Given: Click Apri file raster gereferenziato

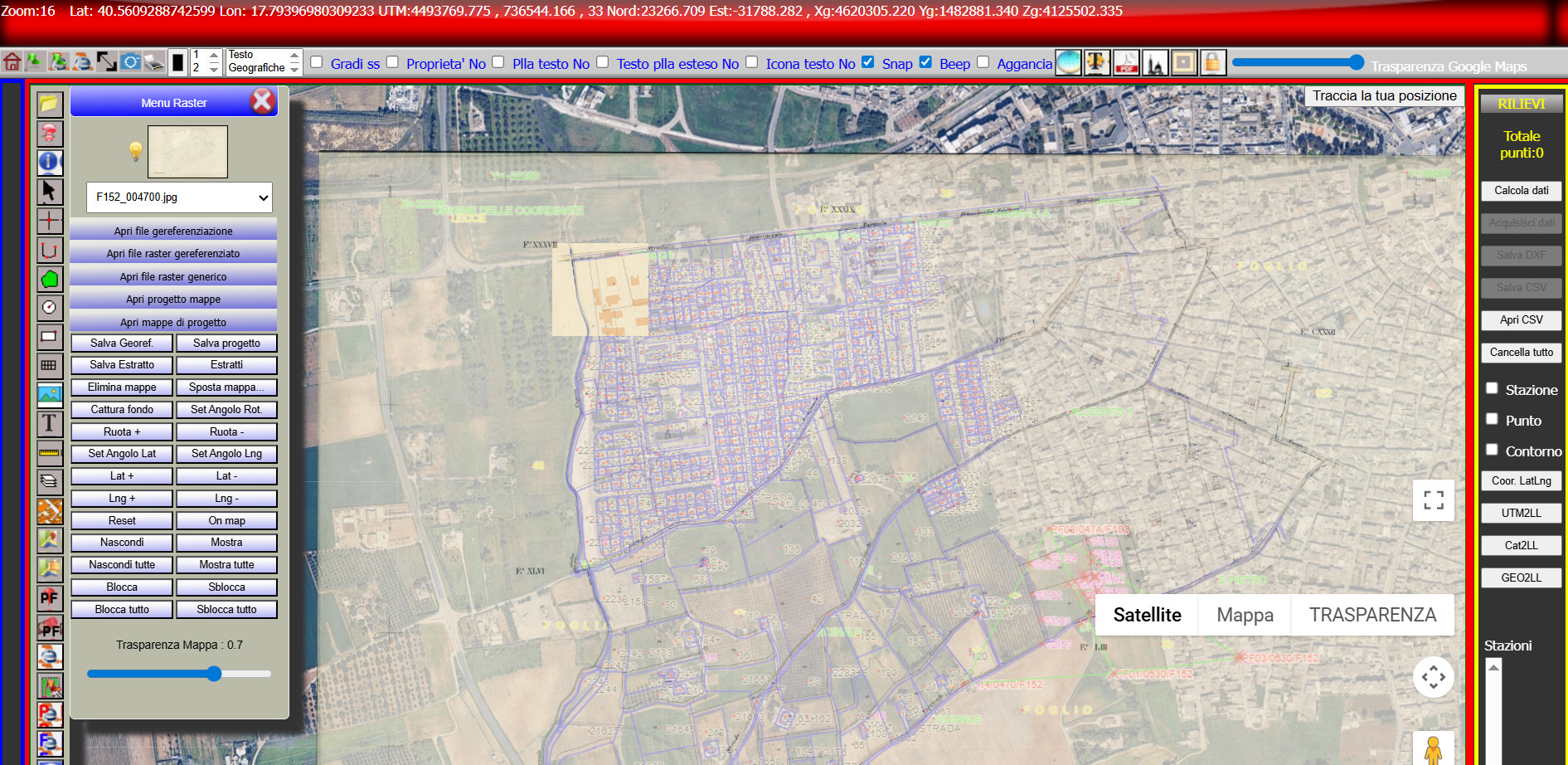Looking at the screenshot, I should pos(173,253).
